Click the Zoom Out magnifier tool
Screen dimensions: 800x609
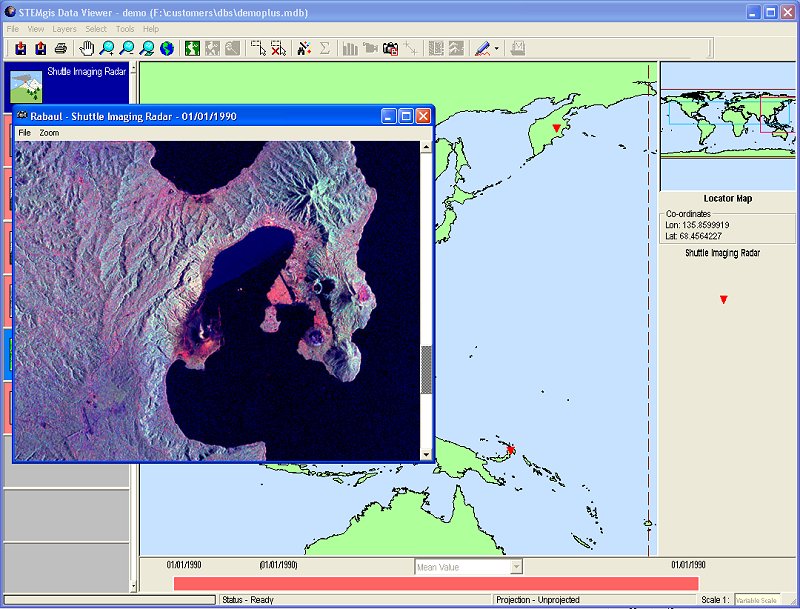tap(127, 48)
